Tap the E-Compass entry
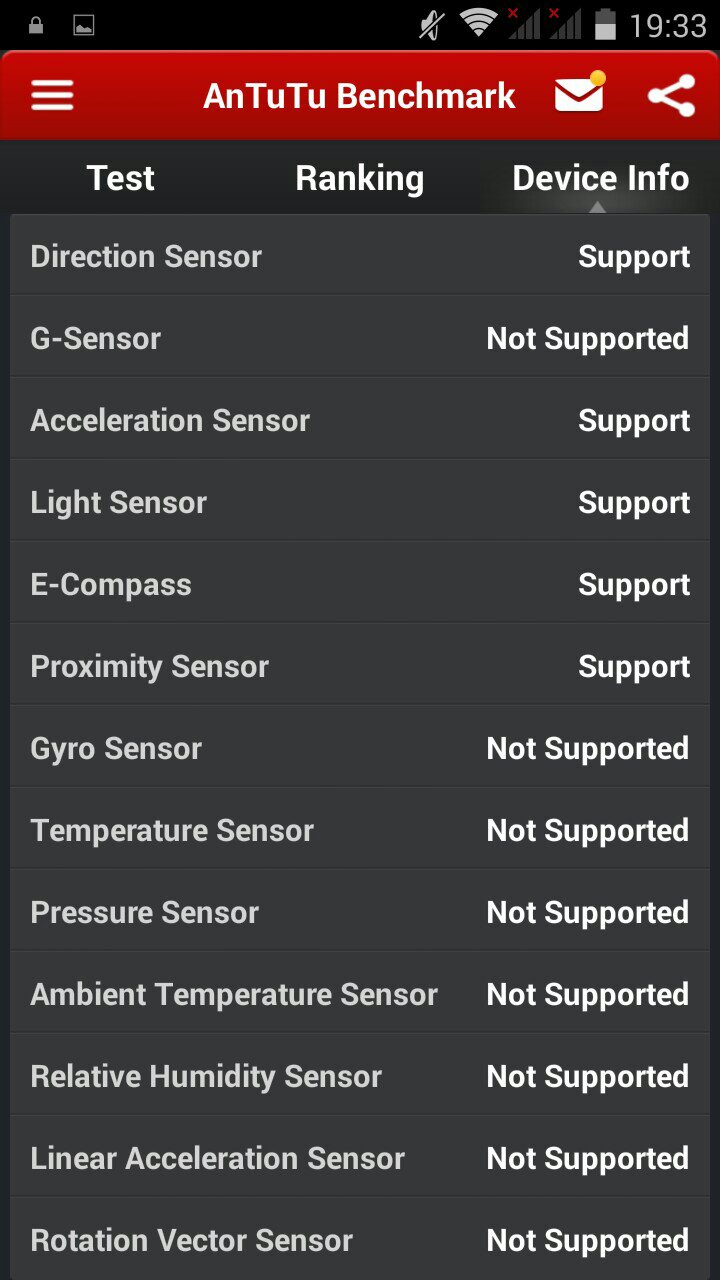The image size is (720, 1280). coord(360,585)
